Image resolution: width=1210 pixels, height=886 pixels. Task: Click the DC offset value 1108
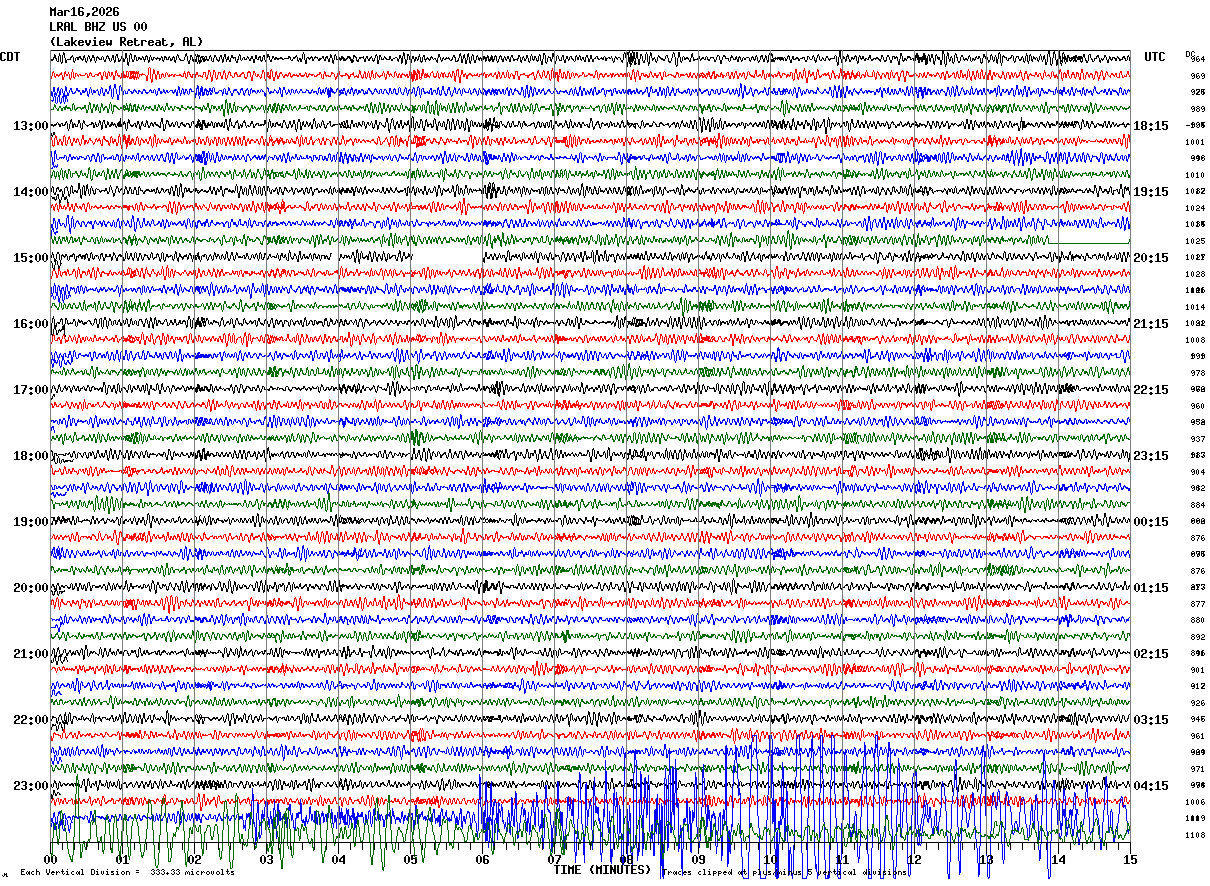click(1195, 835)
